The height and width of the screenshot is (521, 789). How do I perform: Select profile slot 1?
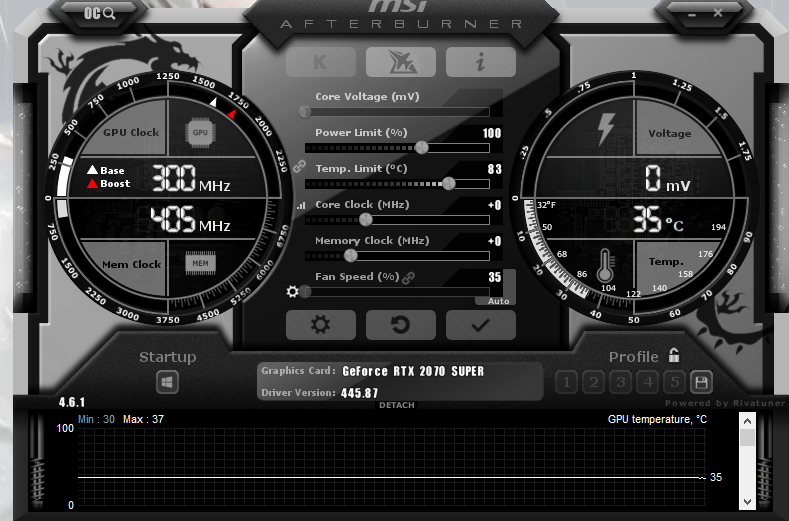coord(567,383)
